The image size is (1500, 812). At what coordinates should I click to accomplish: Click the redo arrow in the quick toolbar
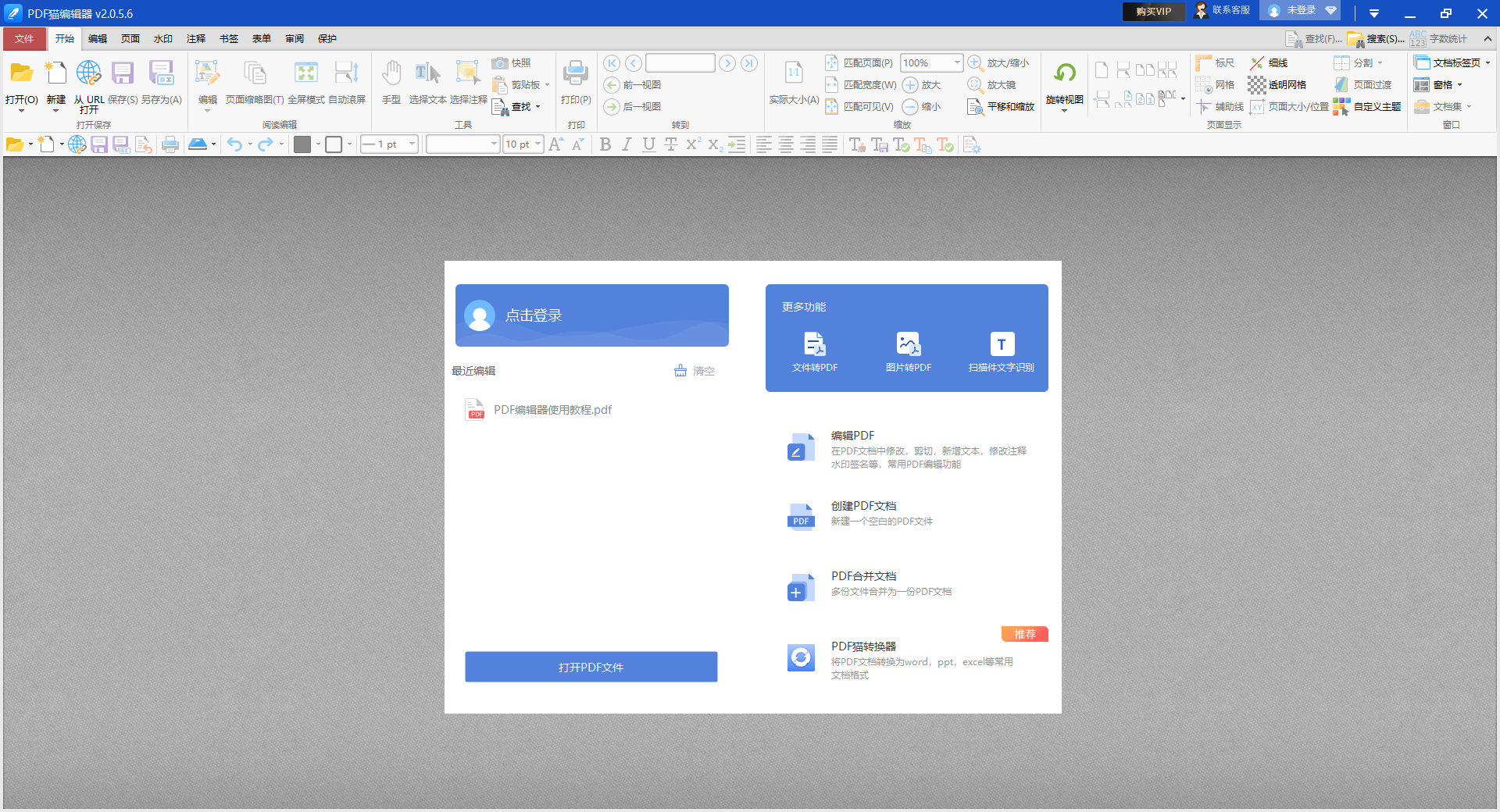tap(266, 144)
